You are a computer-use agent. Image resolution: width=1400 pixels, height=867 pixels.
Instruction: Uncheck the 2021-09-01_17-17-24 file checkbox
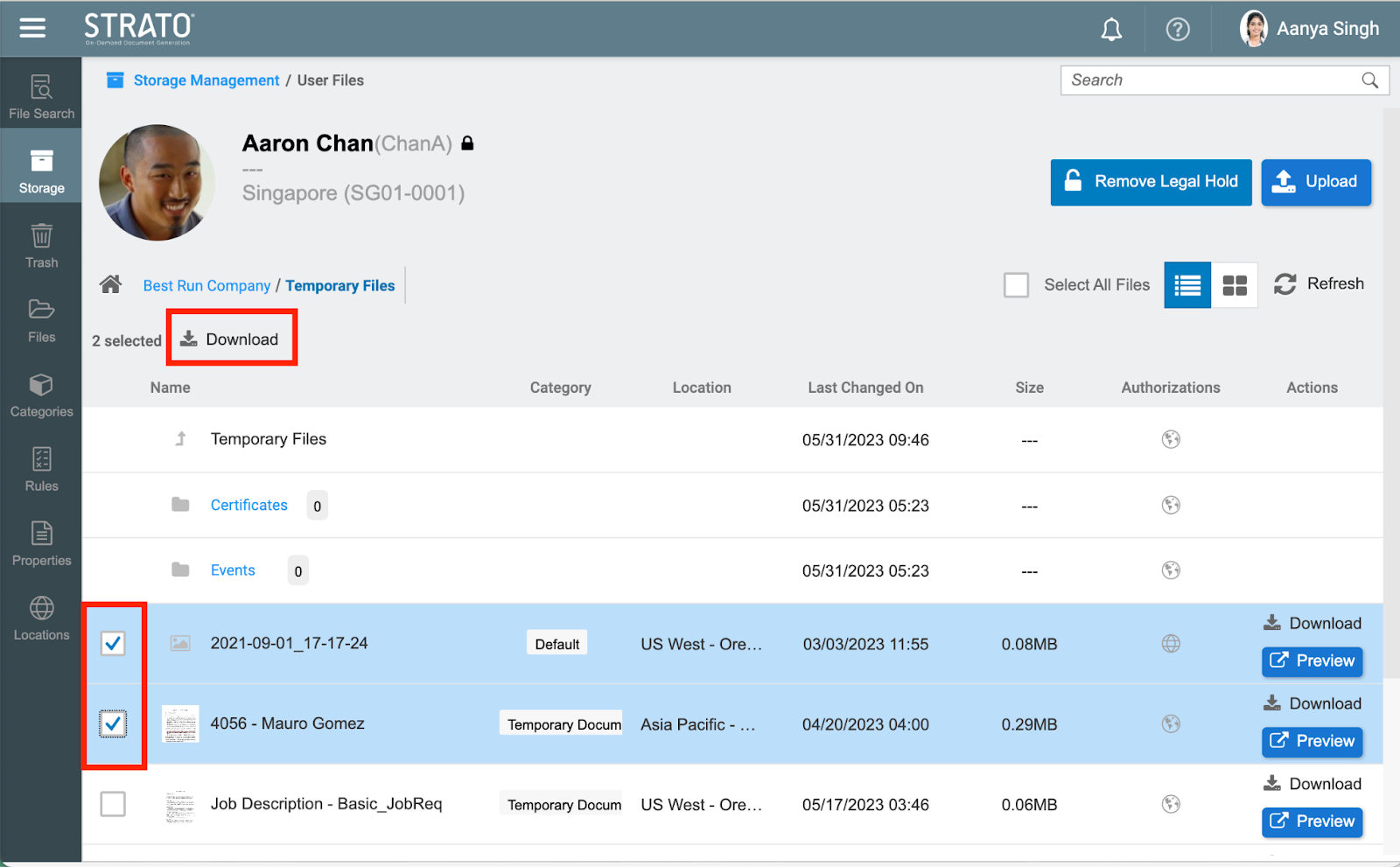pyautogui.click(x=113, y=644)
